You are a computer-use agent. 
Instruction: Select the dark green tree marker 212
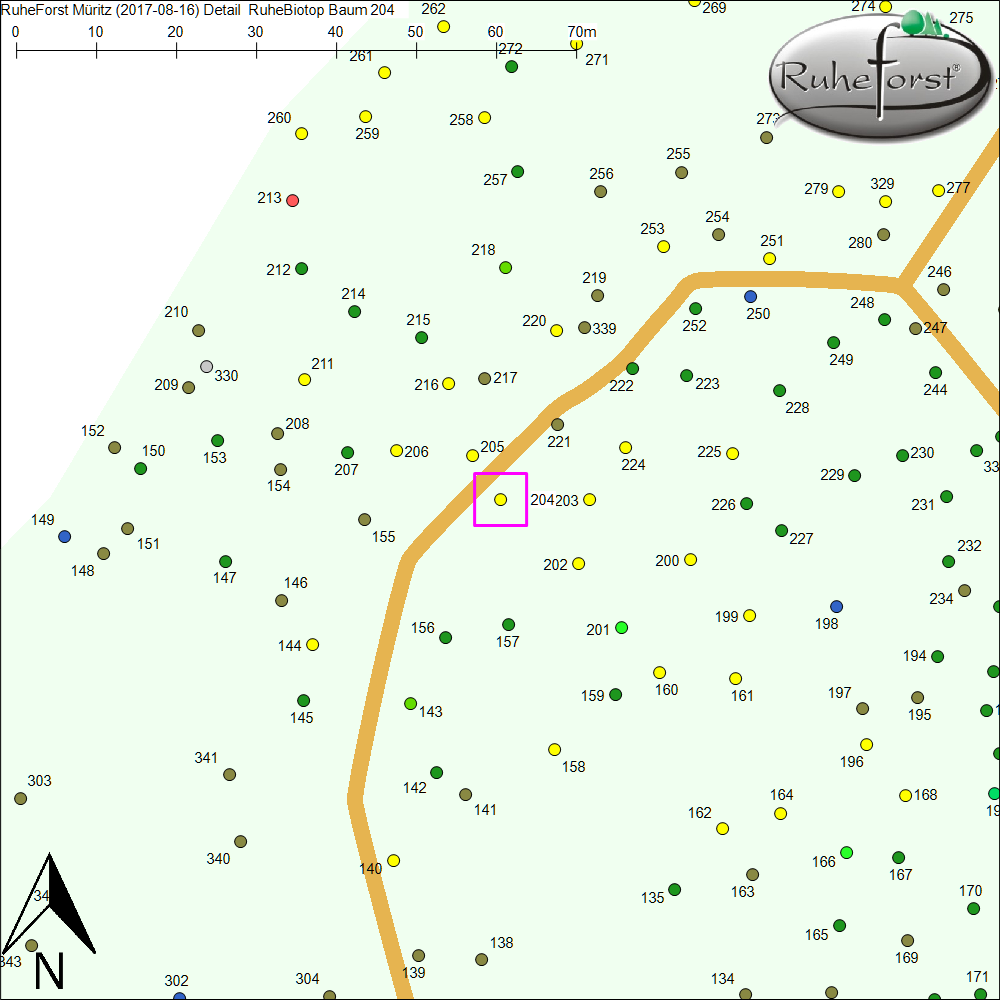pos(302,268)
